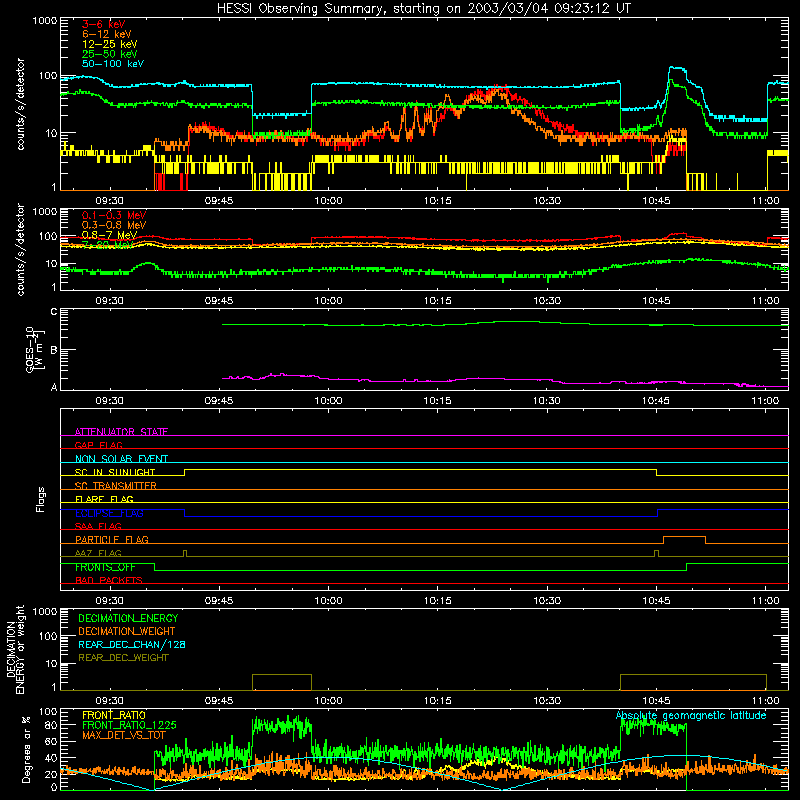Click the yellow 0.8-7 MeV legend entry

point(110,235)
